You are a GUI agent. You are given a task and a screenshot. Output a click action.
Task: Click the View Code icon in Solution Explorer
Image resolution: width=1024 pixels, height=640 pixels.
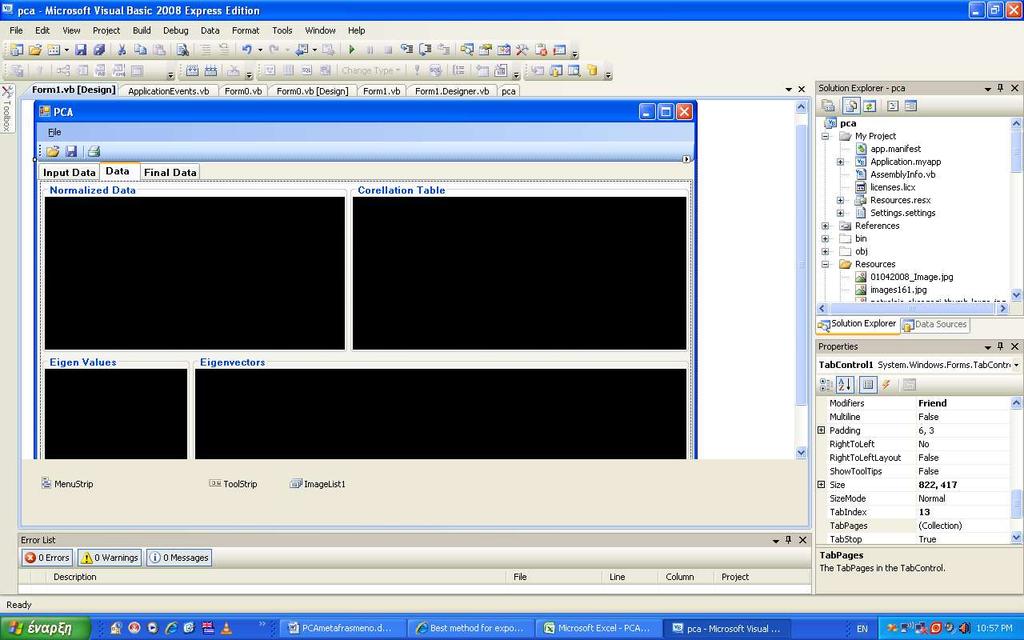pyautogui.click(x=893, y=106)
